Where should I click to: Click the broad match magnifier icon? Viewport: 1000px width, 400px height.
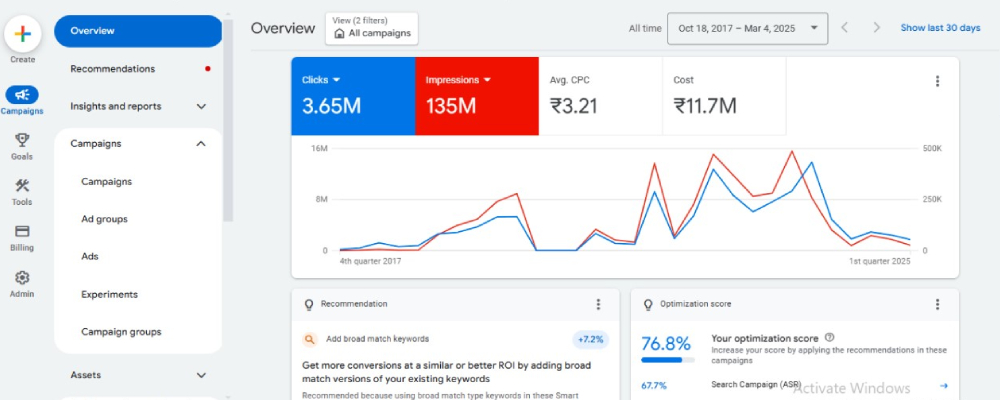click(x=309, y=339)
